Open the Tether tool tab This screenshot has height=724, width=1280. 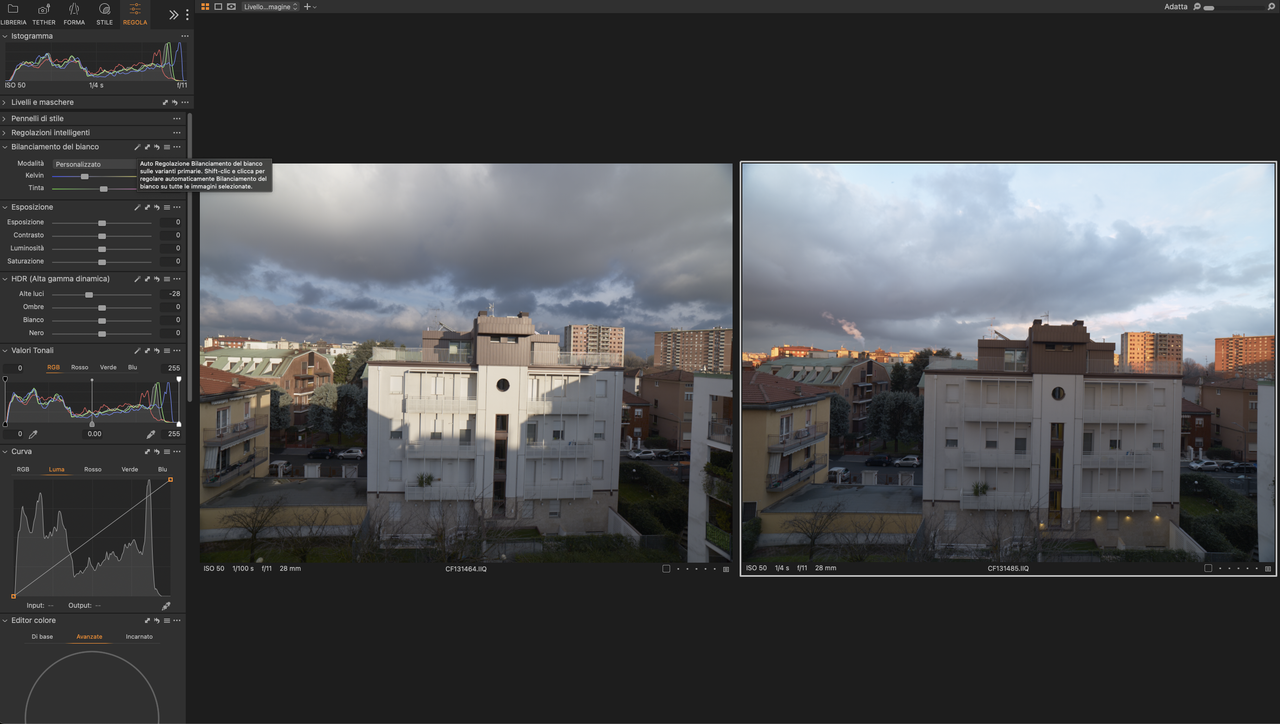point(44,14)
